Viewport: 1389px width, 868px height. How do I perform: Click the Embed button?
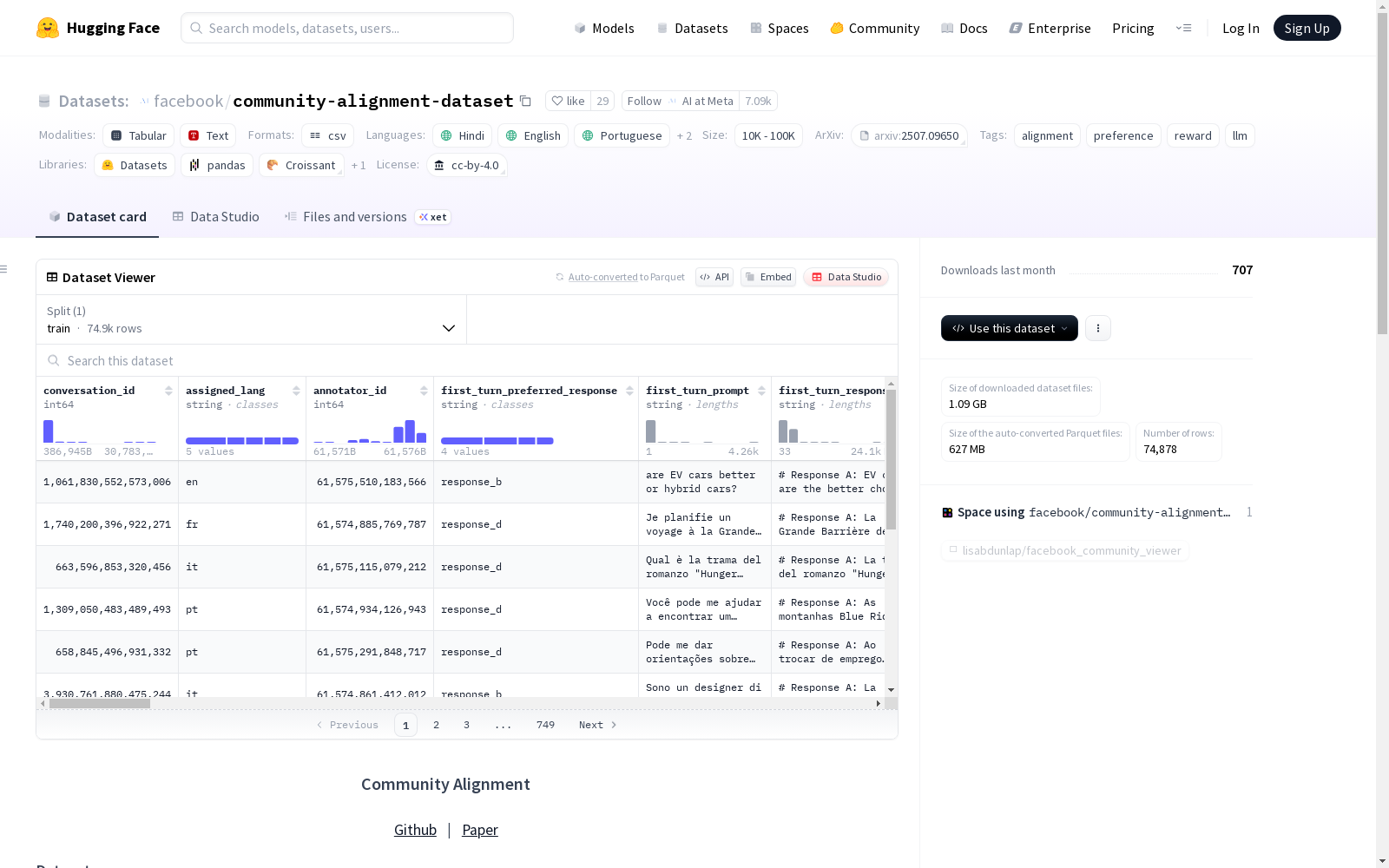768,277
